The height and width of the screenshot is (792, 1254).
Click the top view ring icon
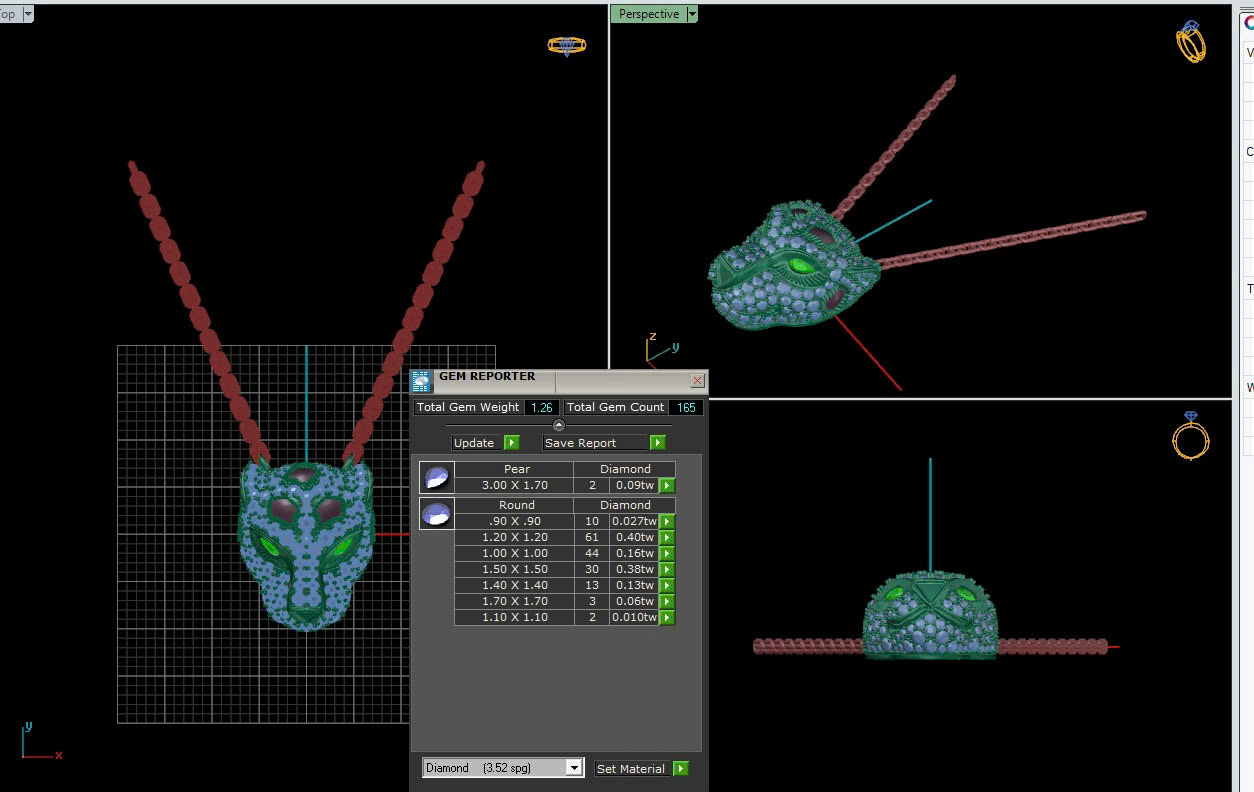tap(566, 45)
